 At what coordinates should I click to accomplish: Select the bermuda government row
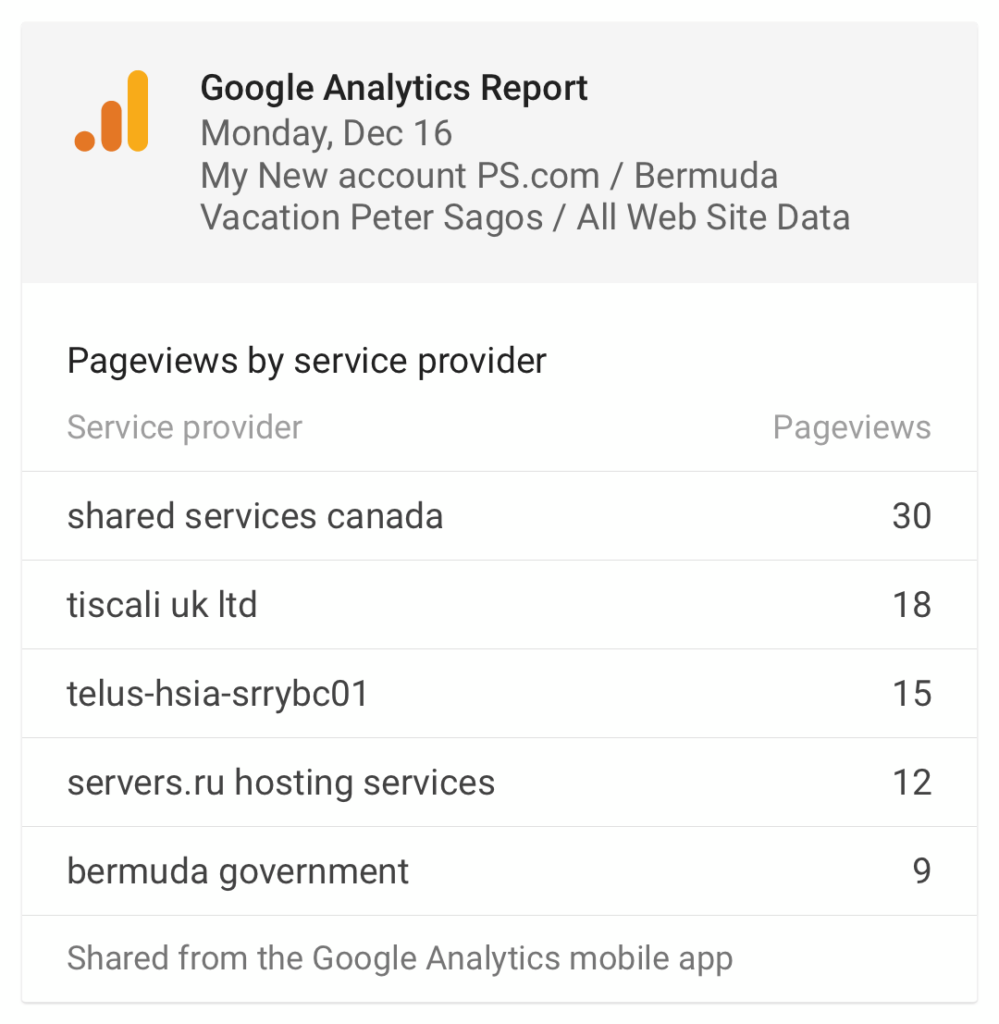500,871
